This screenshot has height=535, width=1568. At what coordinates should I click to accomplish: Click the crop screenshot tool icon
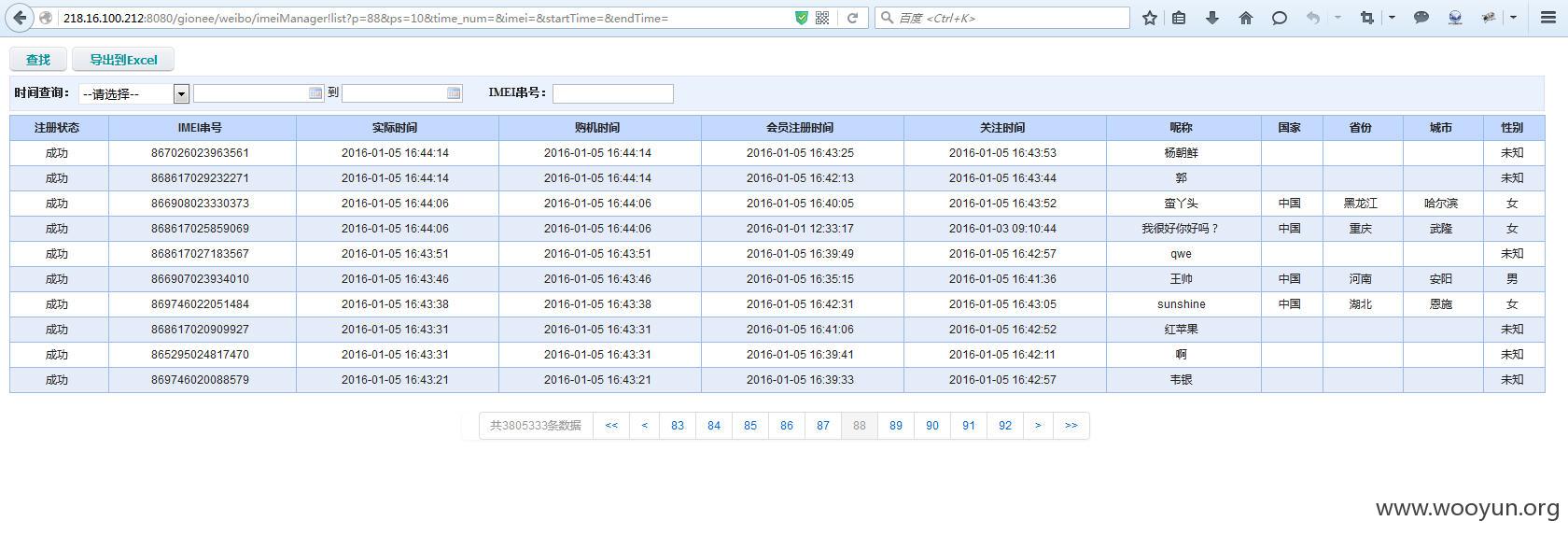(1367, 18)
